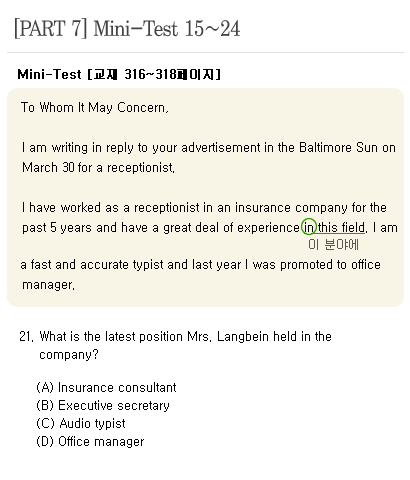The width and height of the screenshot is (410, 480).
Task: Click question number 21 text
Action: click(175, 345)
